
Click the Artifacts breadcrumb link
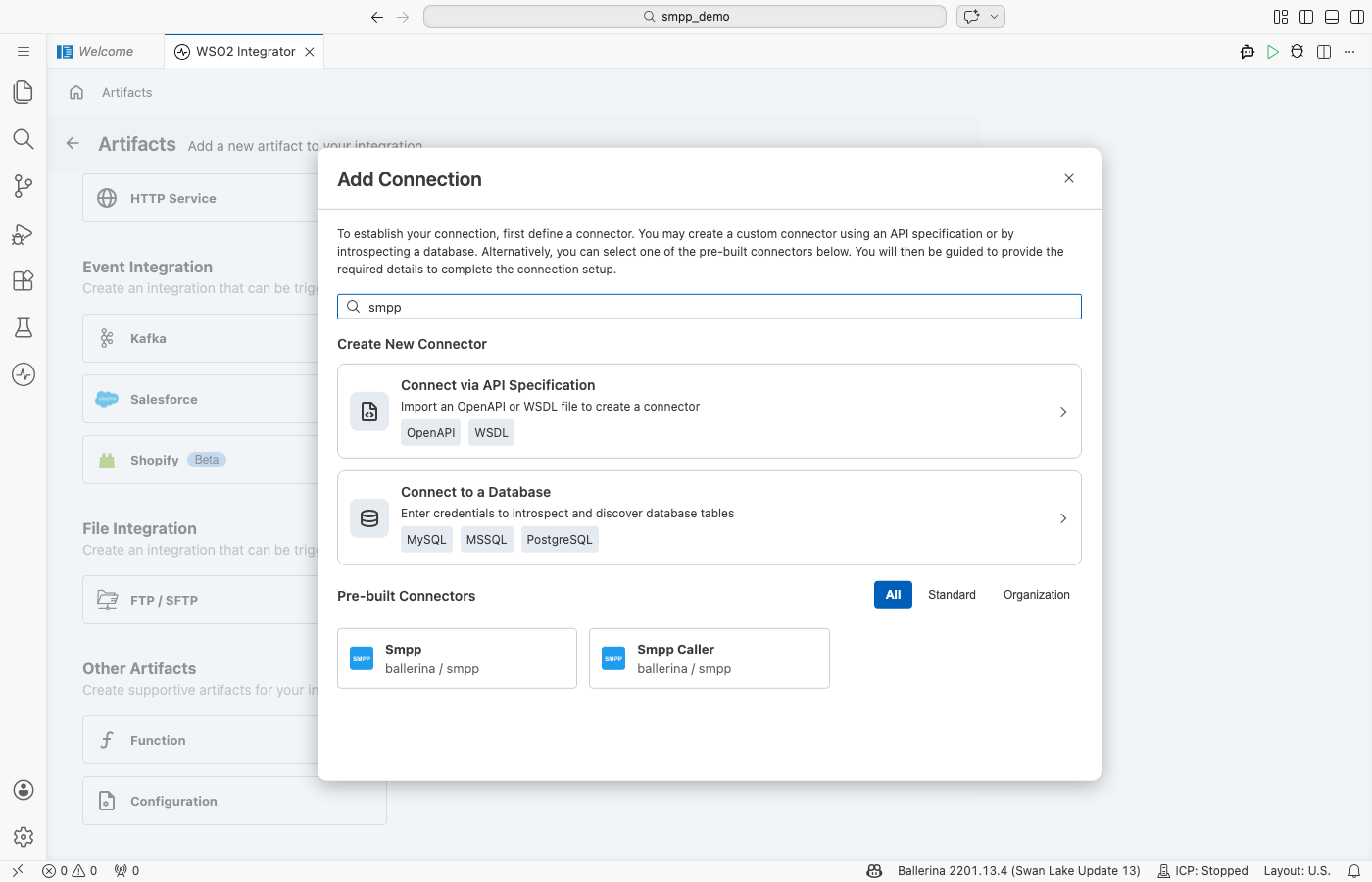[127, 92]
